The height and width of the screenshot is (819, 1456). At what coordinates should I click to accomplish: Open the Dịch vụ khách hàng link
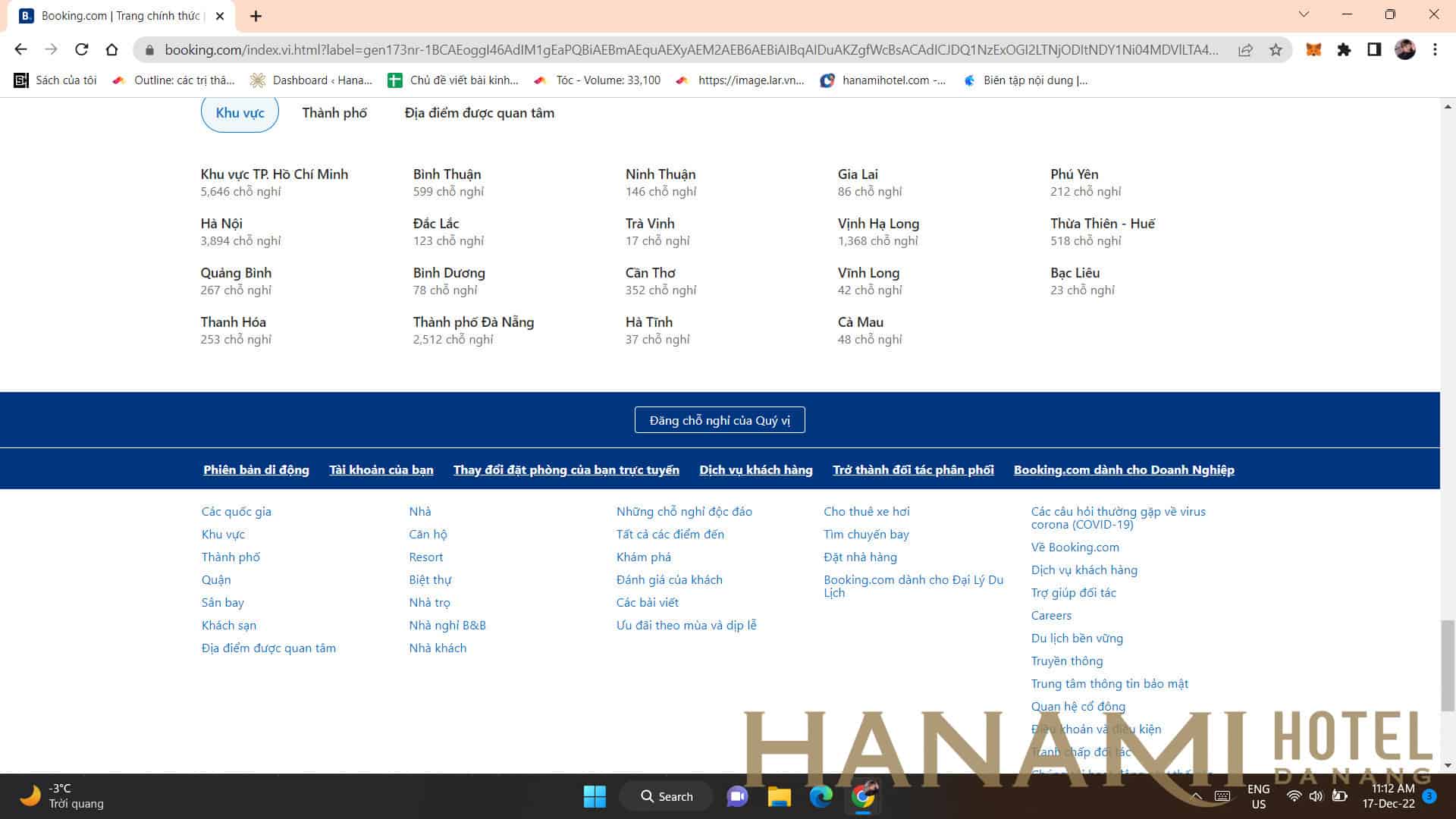755,470
